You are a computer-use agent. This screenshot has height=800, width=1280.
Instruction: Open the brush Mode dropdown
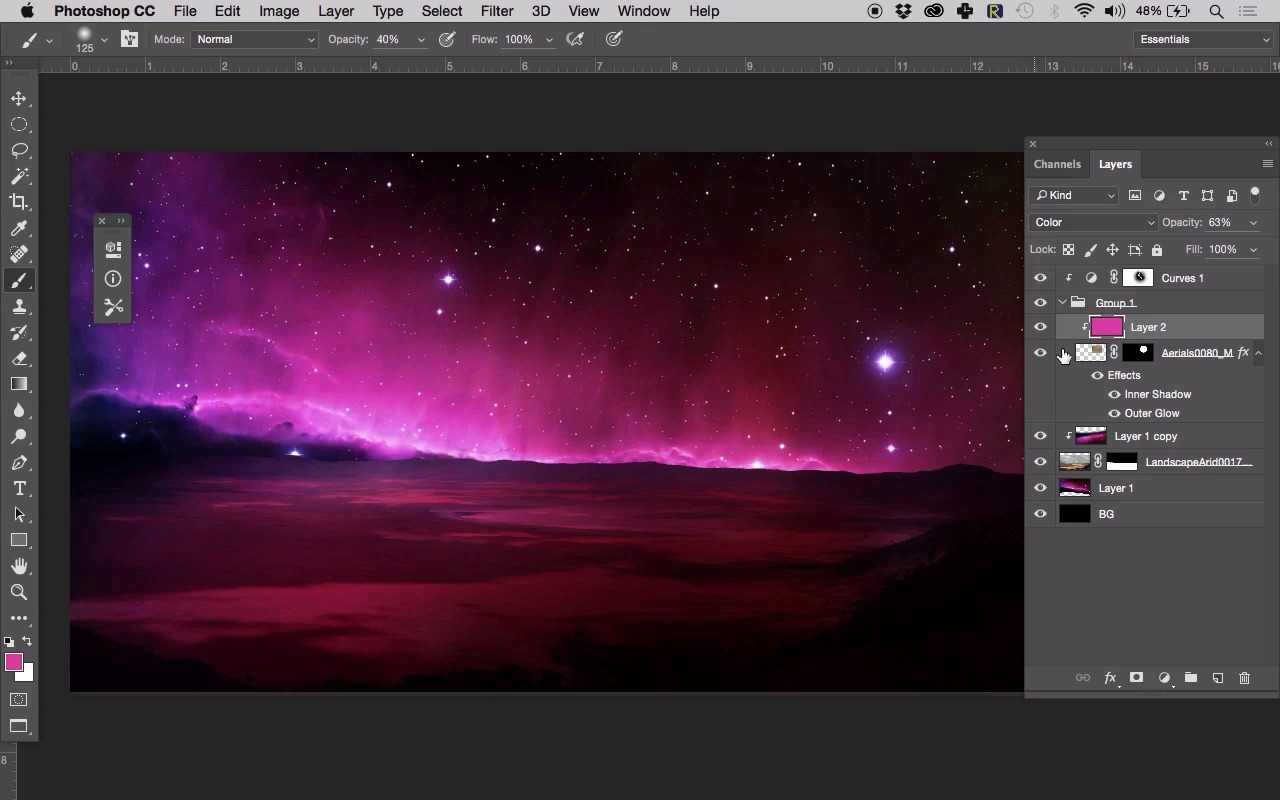pos(255,39)
